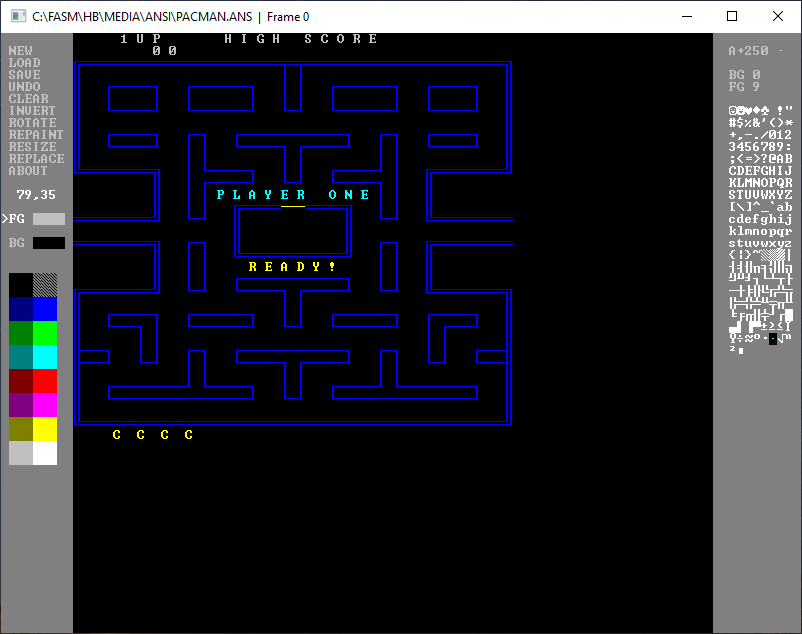Viewport: 802px width, 634px height.
Task: Pick the dark red palette color
Action: click(x=20, y=381)
